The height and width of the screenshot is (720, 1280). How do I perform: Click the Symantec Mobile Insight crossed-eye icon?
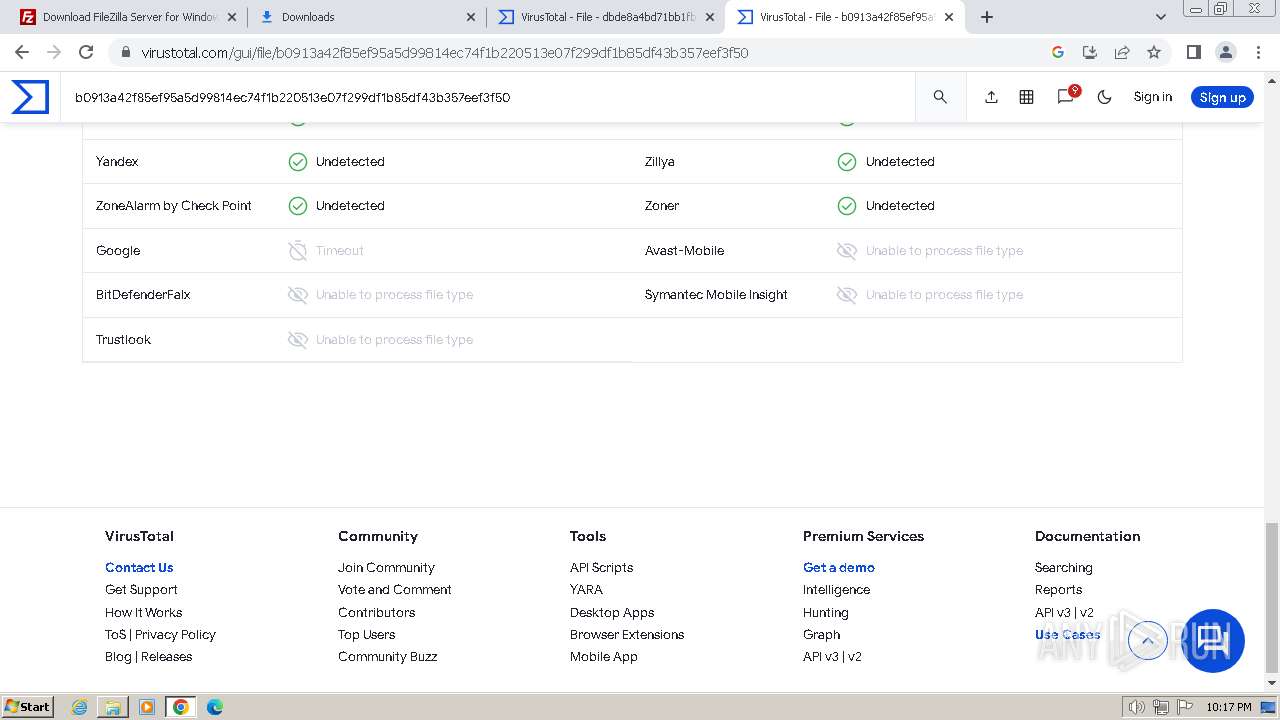847,295
